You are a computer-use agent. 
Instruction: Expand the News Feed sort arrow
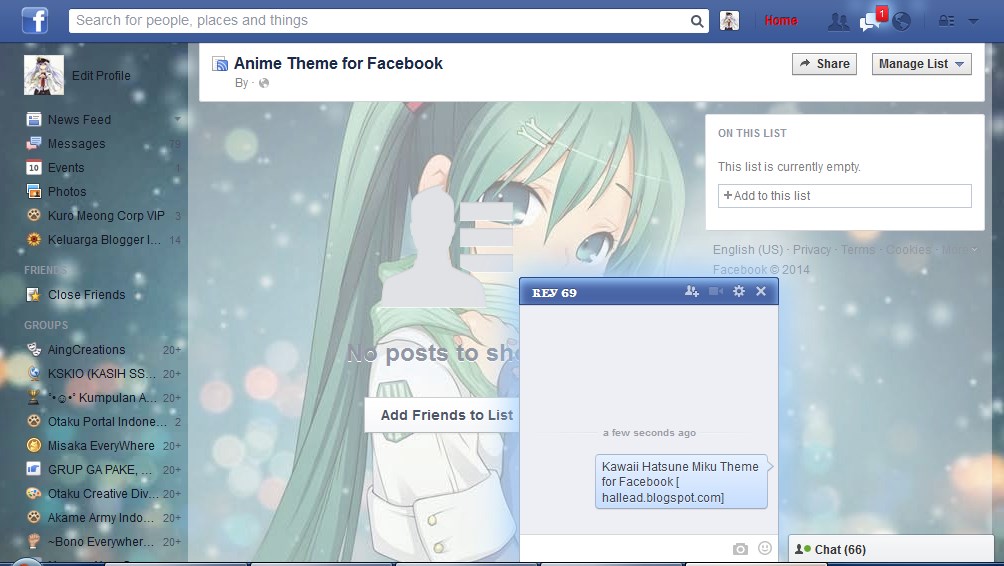click(177, 119)
